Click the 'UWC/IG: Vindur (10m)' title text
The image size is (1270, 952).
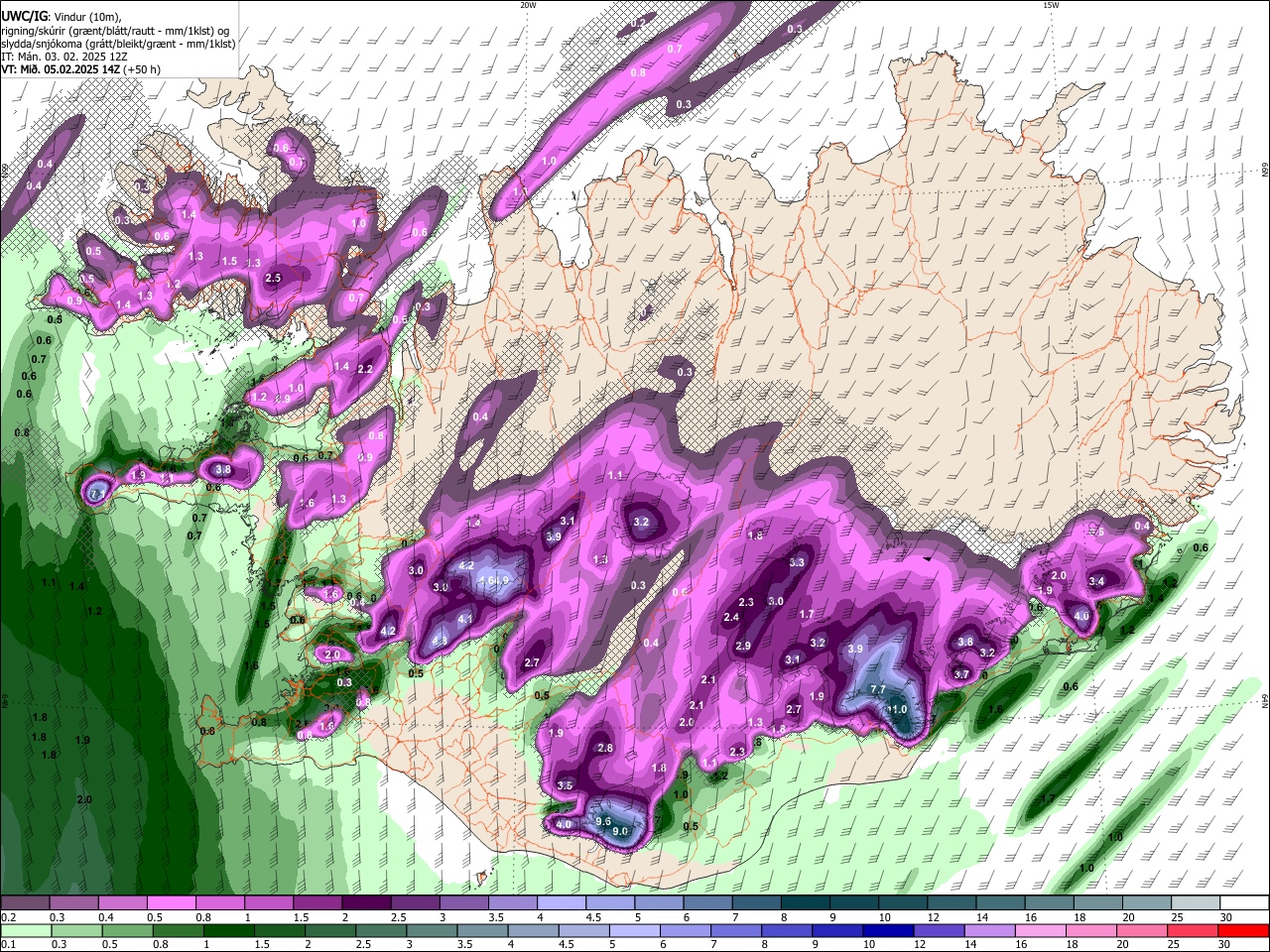click(60, 17)
